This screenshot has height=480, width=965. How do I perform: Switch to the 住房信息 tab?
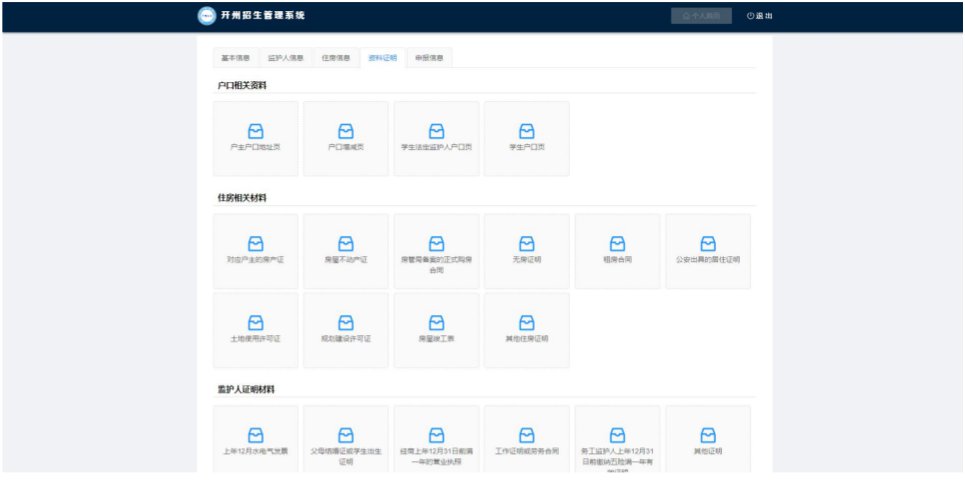point(335,58)
